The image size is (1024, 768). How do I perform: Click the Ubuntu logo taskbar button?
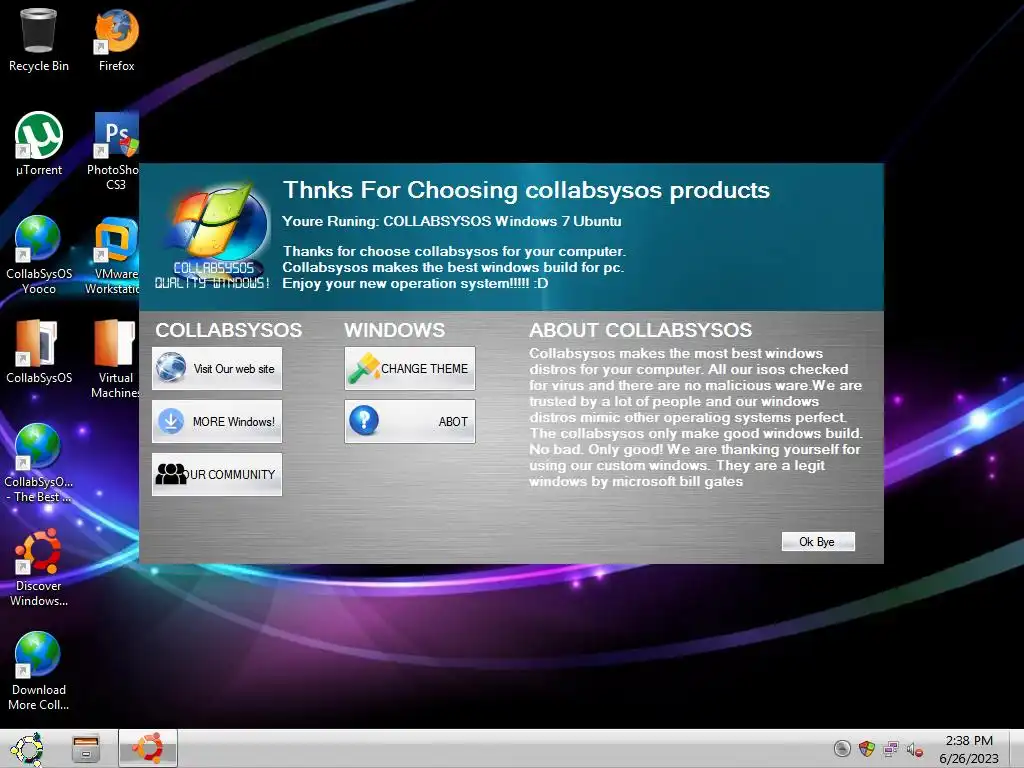[x=148, y=748]
